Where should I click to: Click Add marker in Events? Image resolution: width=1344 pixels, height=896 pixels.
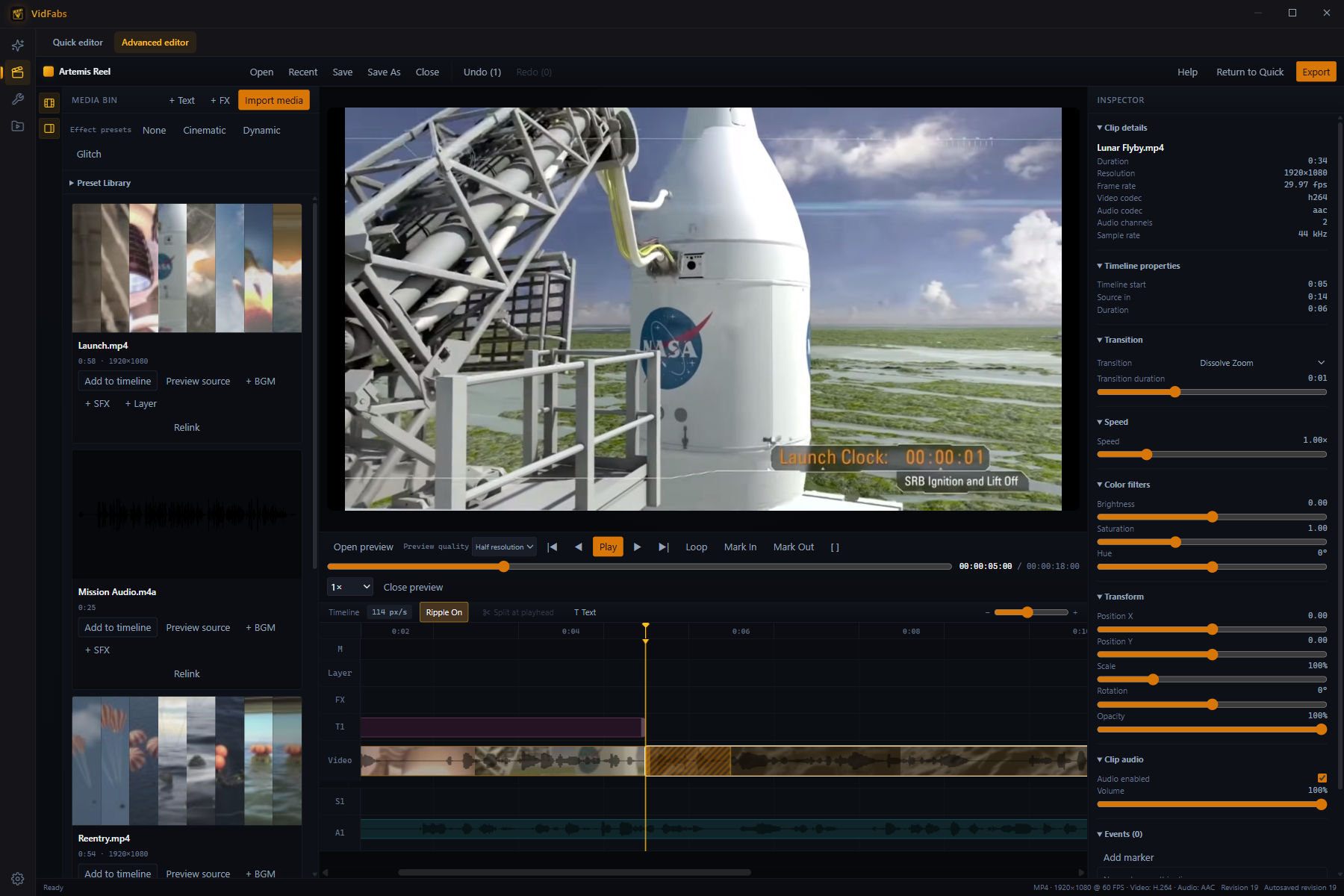click(x=1128, y=857)
